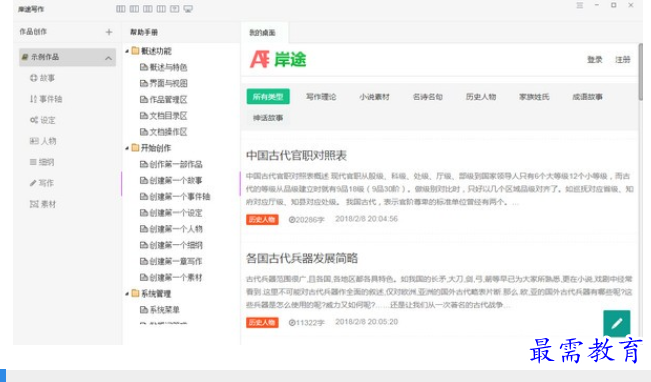This screenshot has width=651, height=382.
Task: Select the 所有类型 category filter
Action: 268,97
